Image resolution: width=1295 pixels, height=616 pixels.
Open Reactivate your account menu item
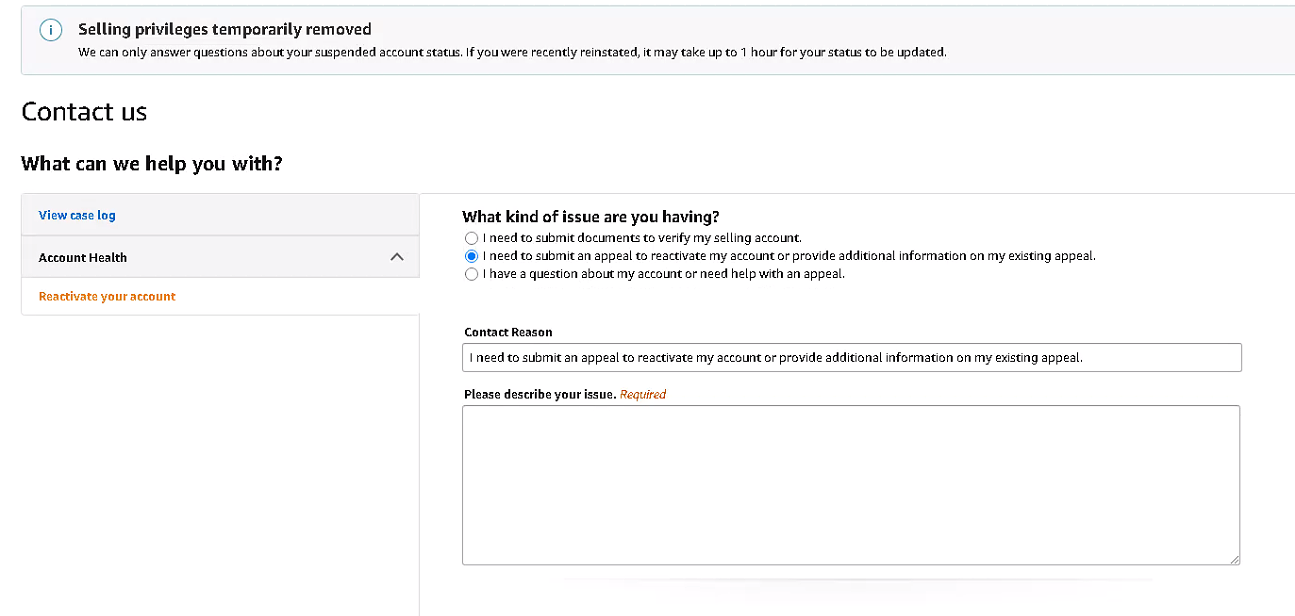click(x=107, y=296)
